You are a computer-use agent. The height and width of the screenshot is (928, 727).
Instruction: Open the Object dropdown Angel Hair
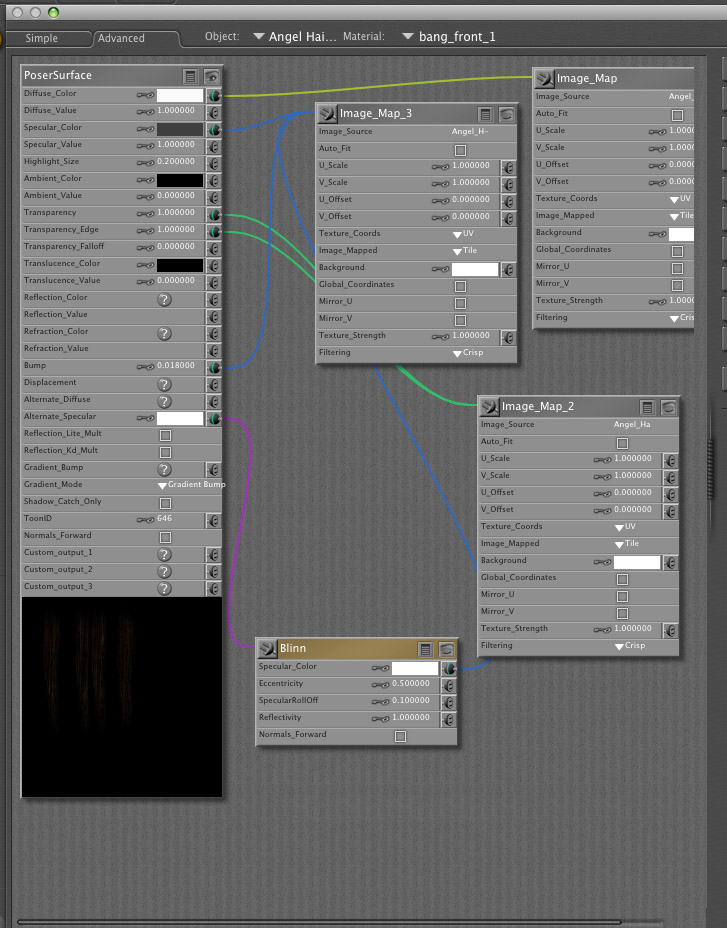(x=295, y=37)
